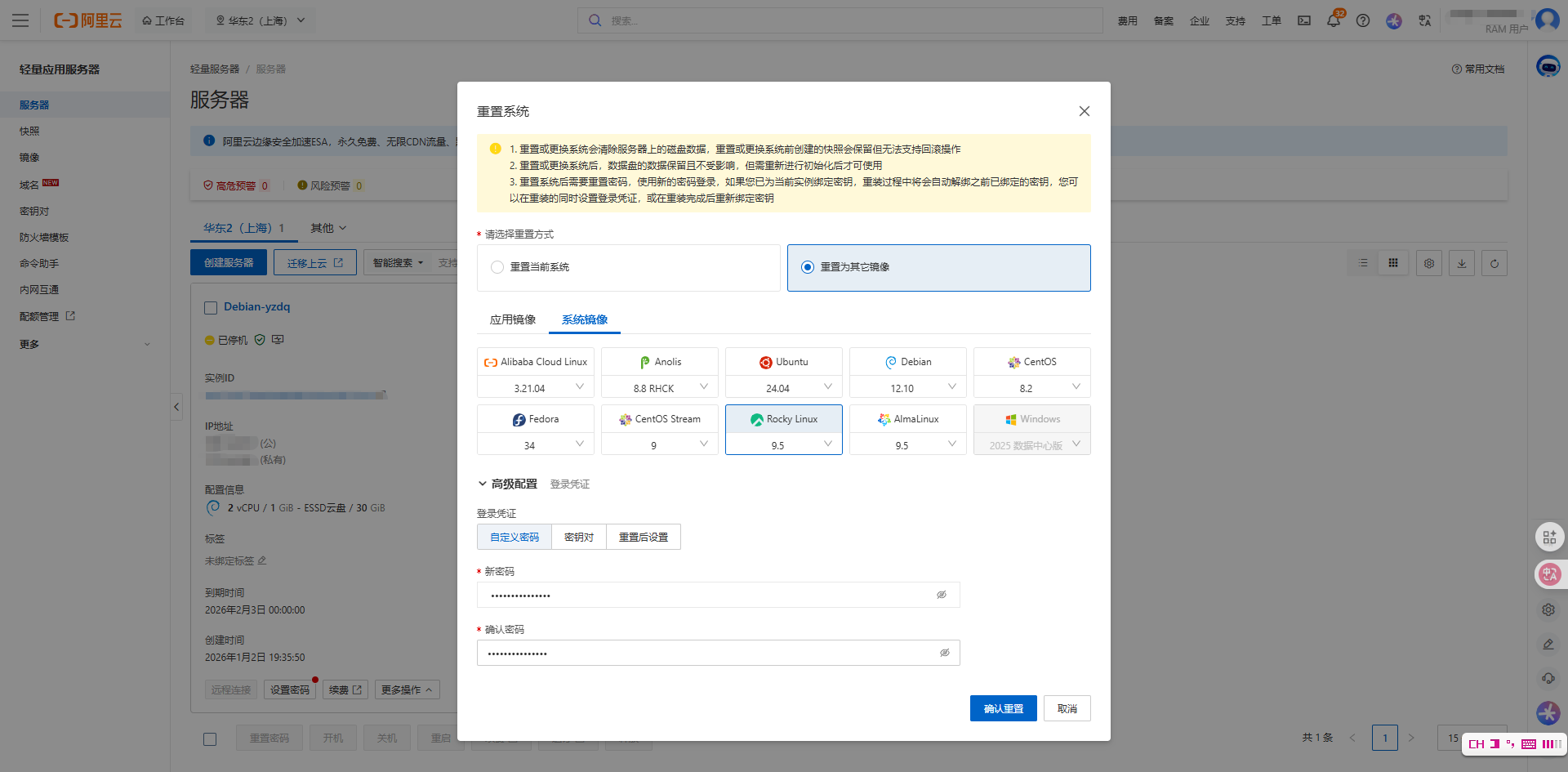The image size is (1568, 772).
Task: Focus the 确认密码 input field
Action: coord(719,653)
